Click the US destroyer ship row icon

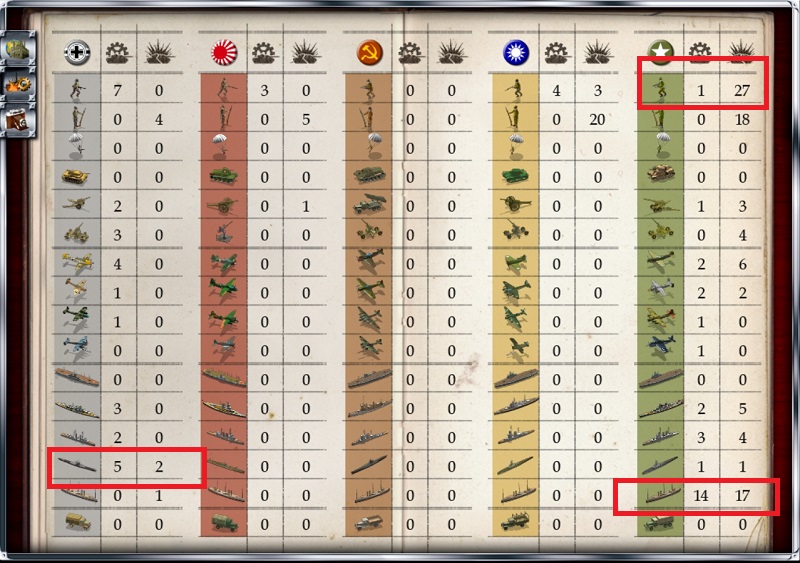(662, 495)
